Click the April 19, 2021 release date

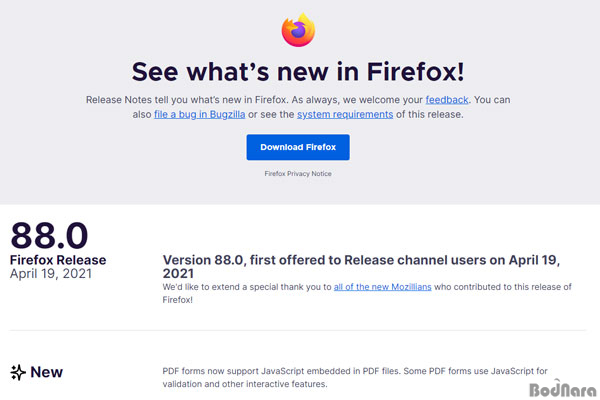coord(51,274)
